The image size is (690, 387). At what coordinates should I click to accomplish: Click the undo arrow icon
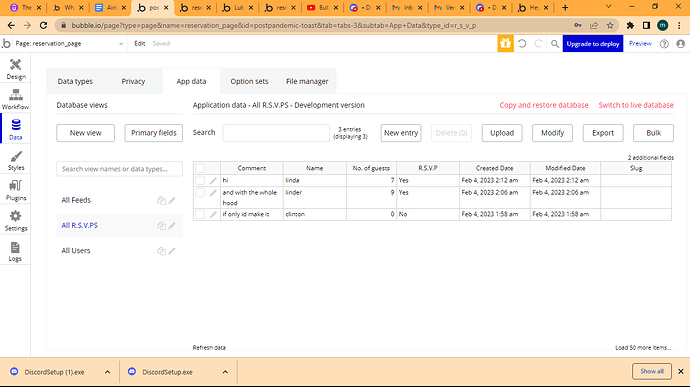tap(522, 44)
